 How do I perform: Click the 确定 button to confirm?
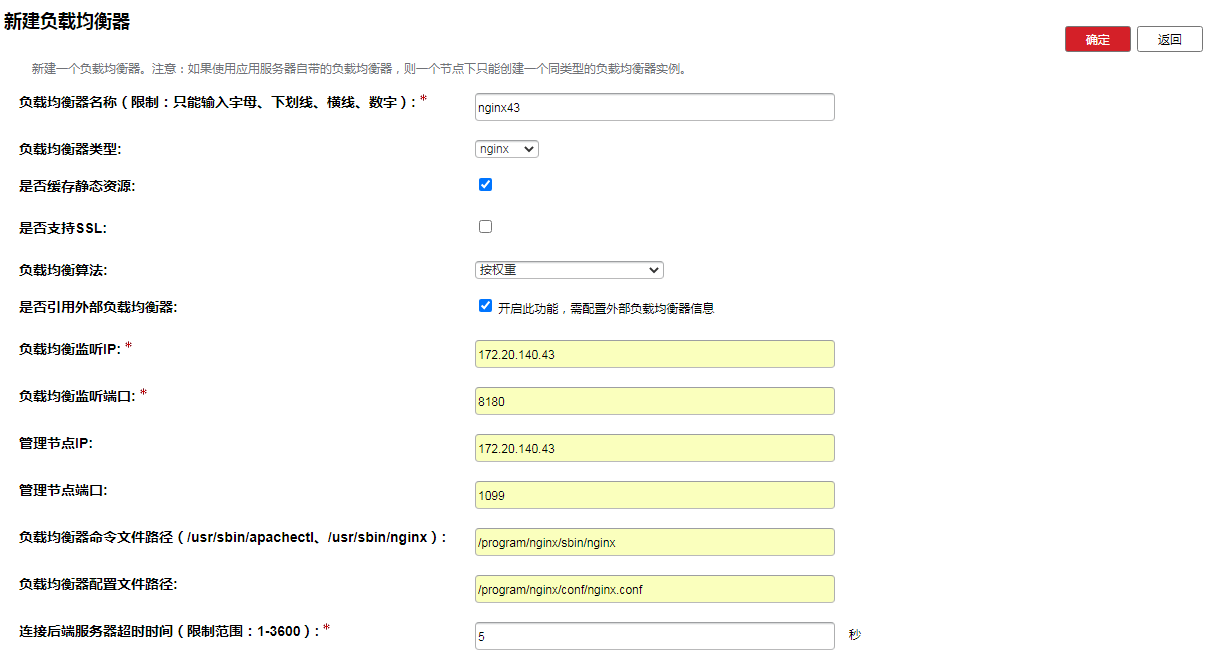tap(1097, 39)
